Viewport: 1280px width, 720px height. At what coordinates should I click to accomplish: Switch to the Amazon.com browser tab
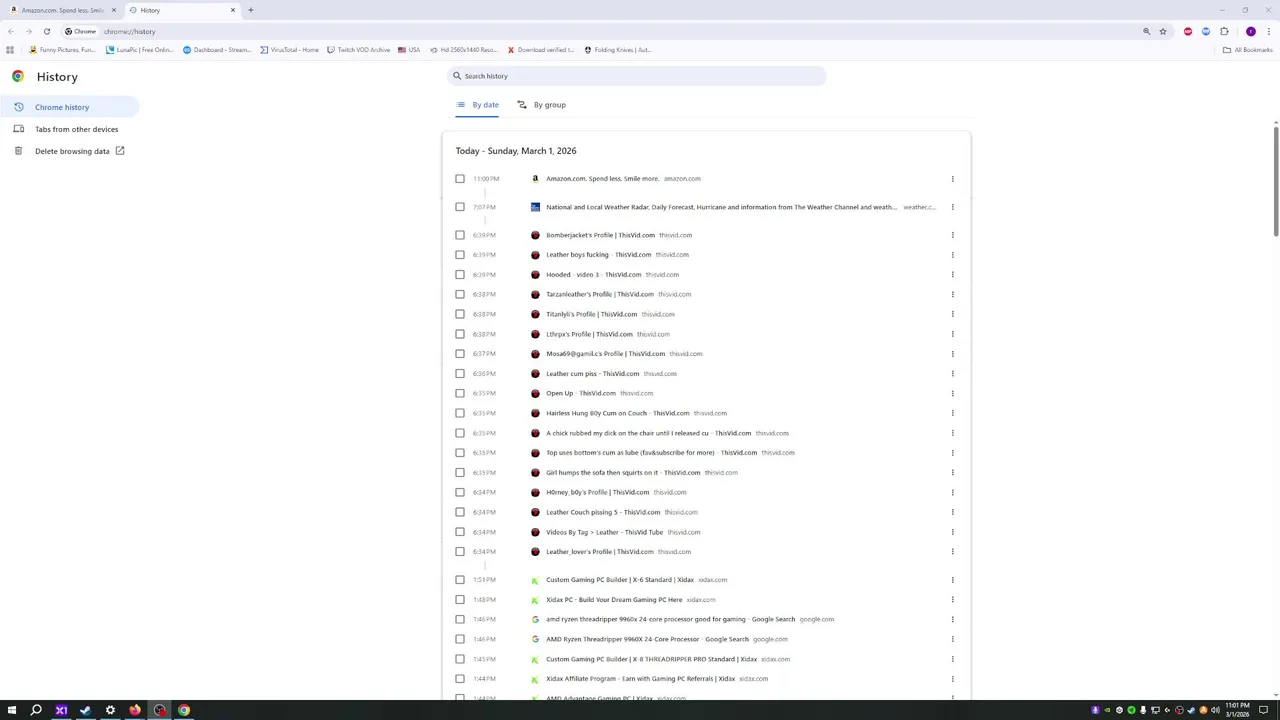(62, 10)
